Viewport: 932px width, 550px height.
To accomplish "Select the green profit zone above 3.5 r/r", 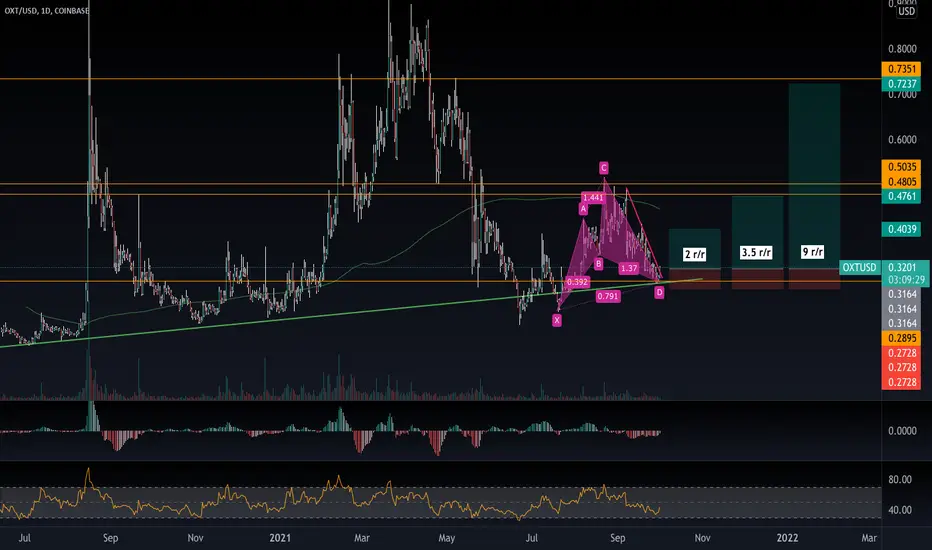I will 757,232.
